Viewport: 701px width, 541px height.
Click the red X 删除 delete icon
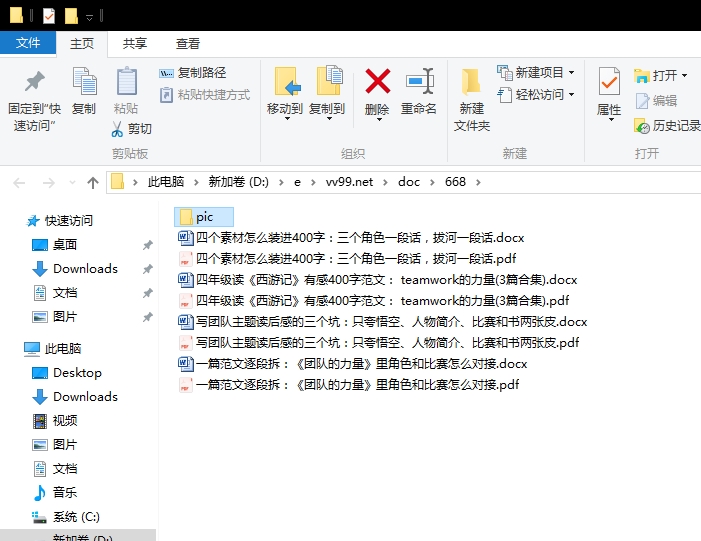pyautogui.click(x=378, y=81)
